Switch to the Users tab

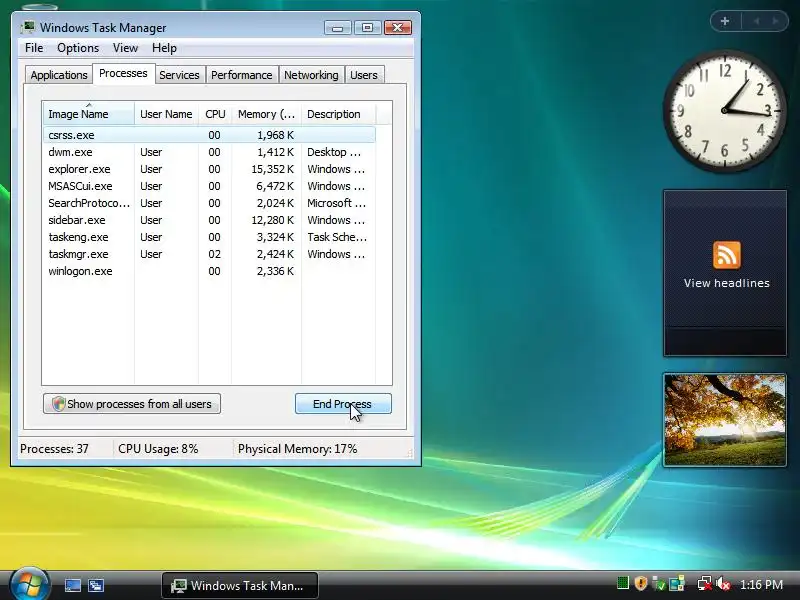pos(364,75)
